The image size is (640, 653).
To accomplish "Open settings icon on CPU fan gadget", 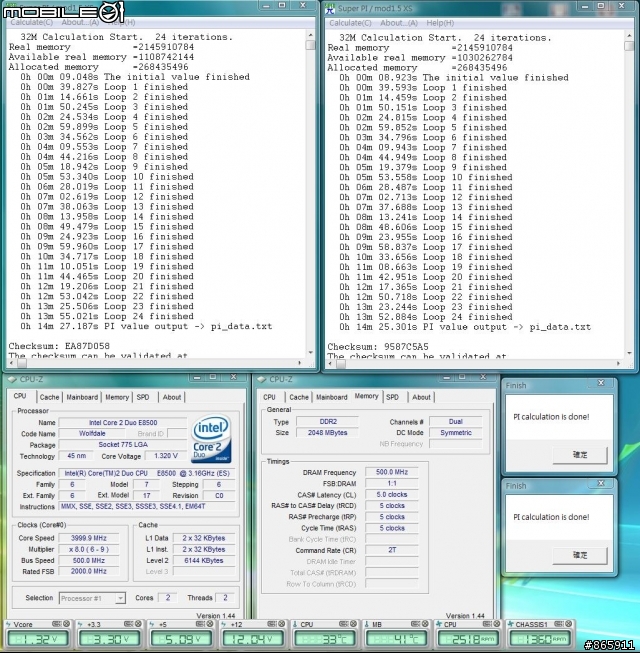I will click(x=487, y=624).
